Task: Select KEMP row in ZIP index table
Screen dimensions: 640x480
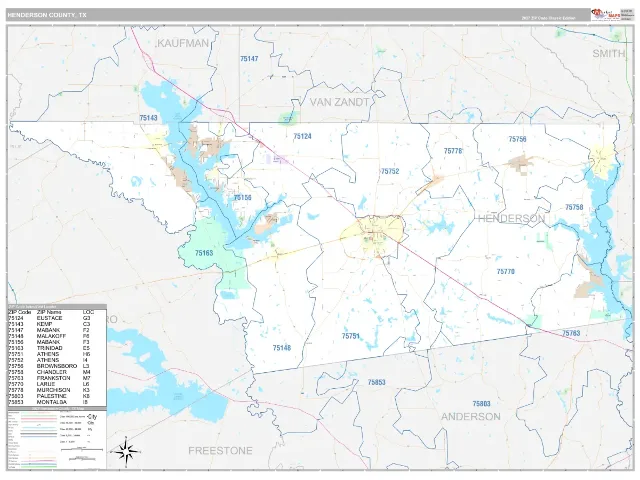Action: click(x=57, y=324)
